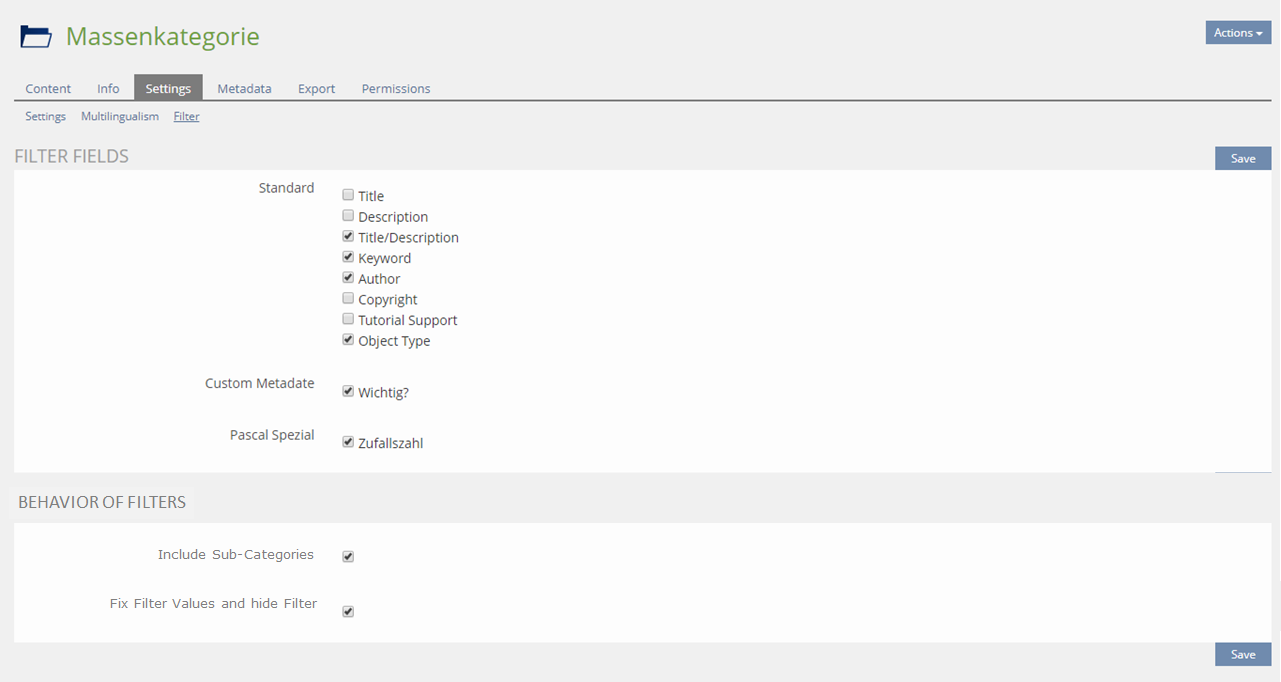
Task: Open the Settings sub-tab link
Action: (45, 116)
